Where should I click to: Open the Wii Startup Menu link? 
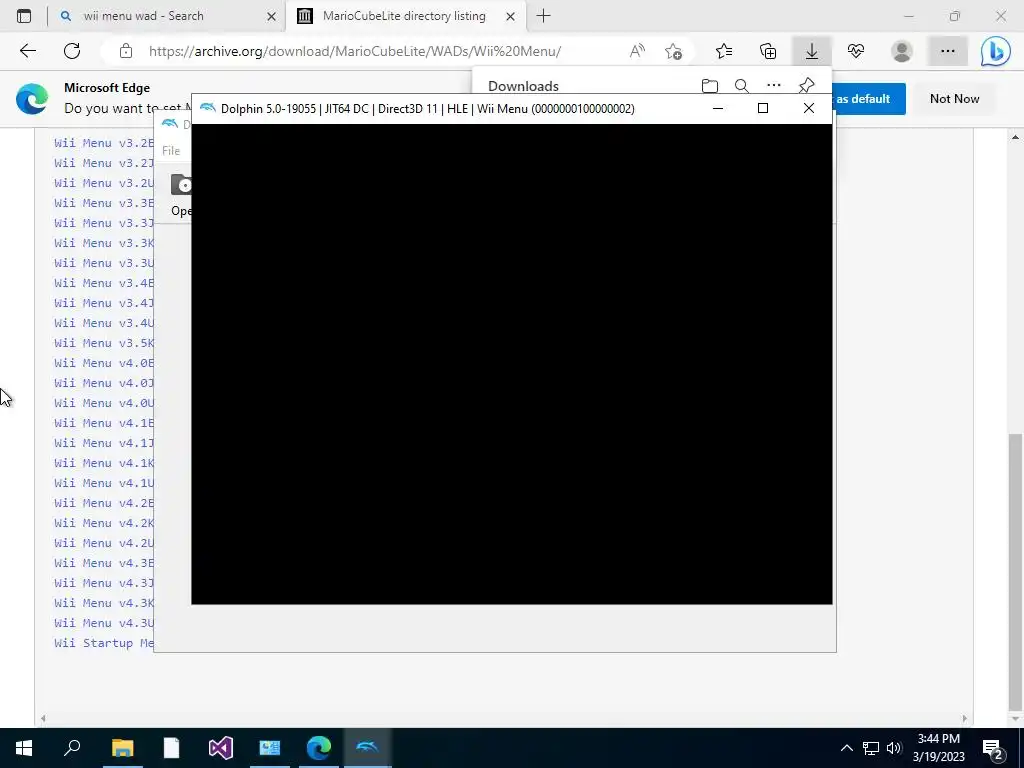pyautogui.click(x=104, y=643)
